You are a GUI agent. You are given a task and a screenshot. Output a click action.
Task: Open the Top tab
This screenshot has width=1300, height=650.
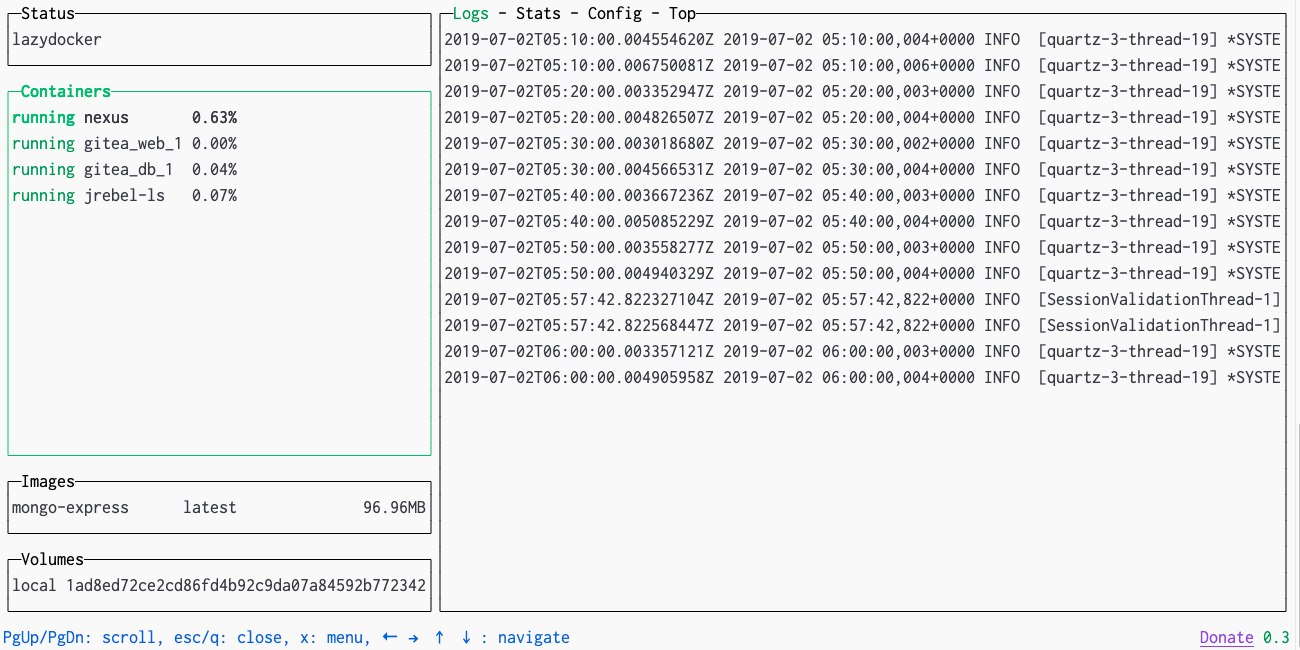(x=682, y=14)
